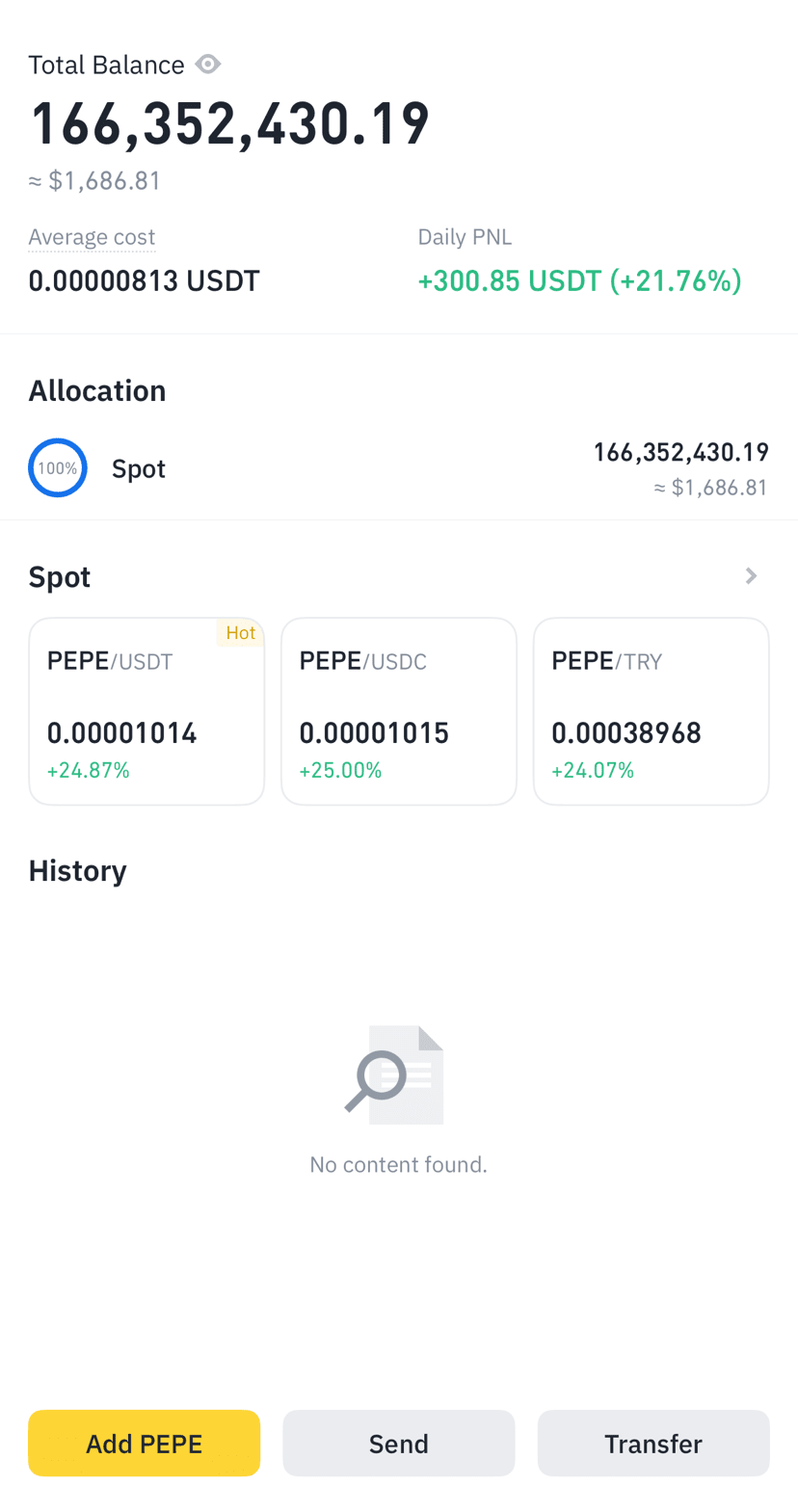
Task: Toggle balance visibility eye icon
Action: coord(208,65)
